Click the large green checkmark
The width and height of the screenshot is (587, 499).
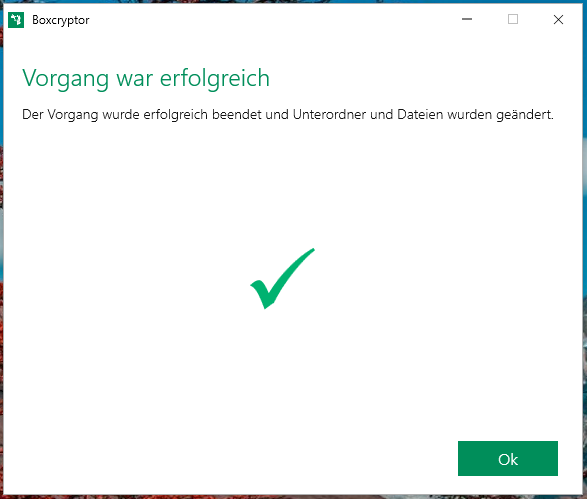(282, 279)
